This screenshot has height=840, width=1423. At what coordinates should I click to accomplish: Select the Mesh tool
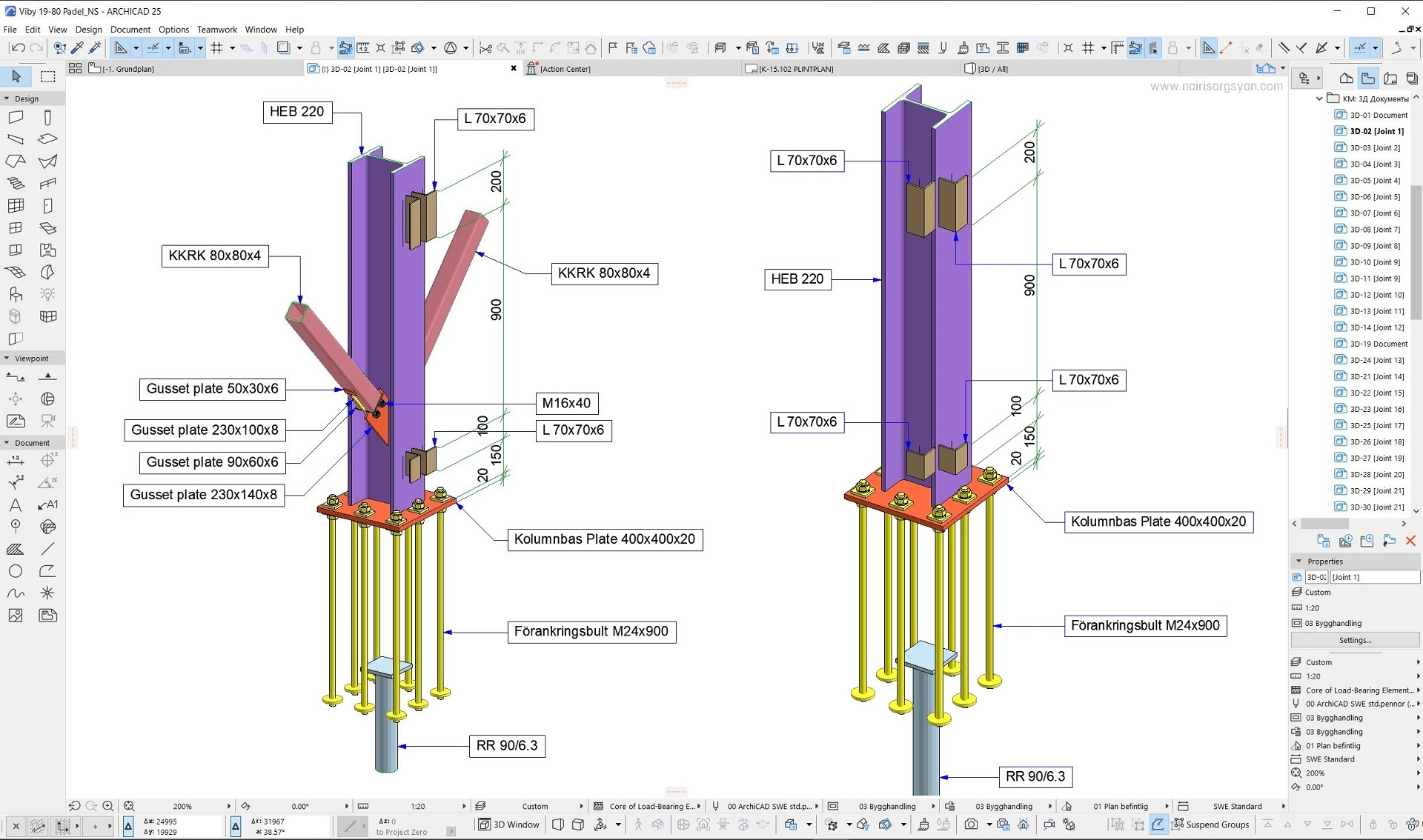click(x=16, y=273)
